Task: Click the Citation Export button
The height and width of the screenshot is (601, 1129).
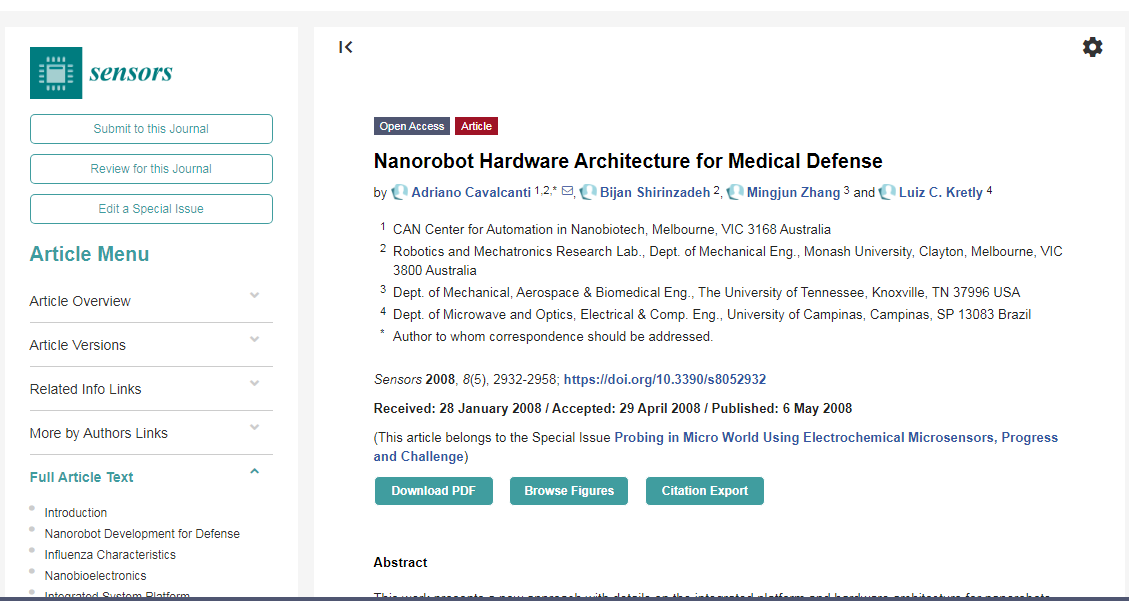Action: click(705, 491)
